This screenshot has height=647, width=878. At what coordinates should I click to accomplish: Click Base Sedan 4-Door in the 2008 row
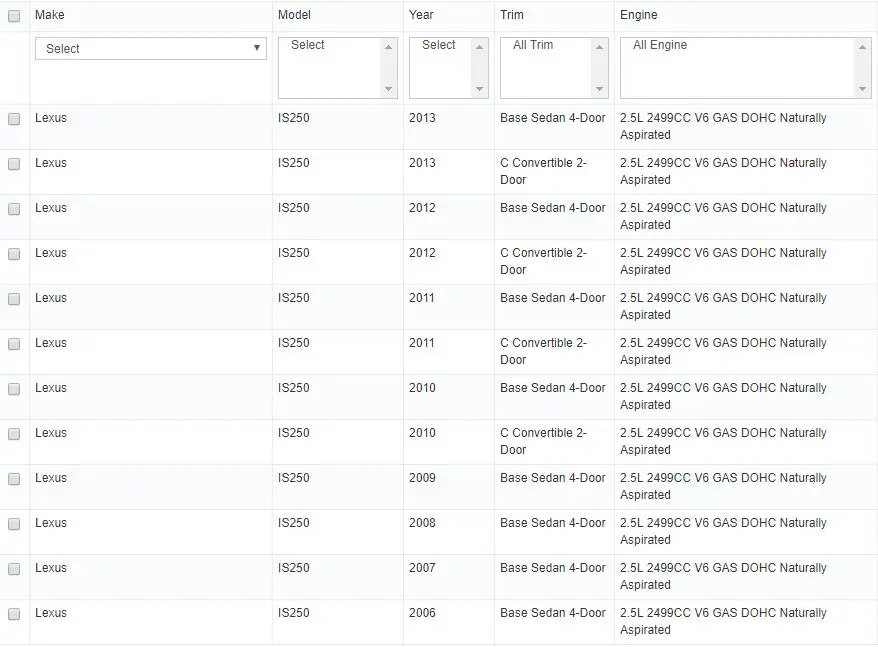[x=553, y=523]
